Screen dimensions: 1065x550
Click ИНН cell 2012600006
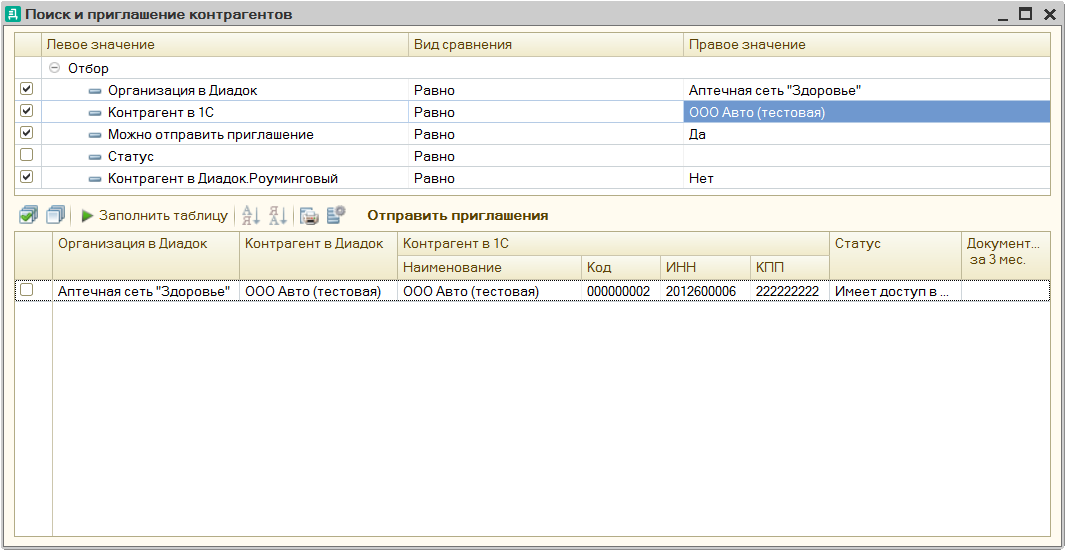coord(705,291)
